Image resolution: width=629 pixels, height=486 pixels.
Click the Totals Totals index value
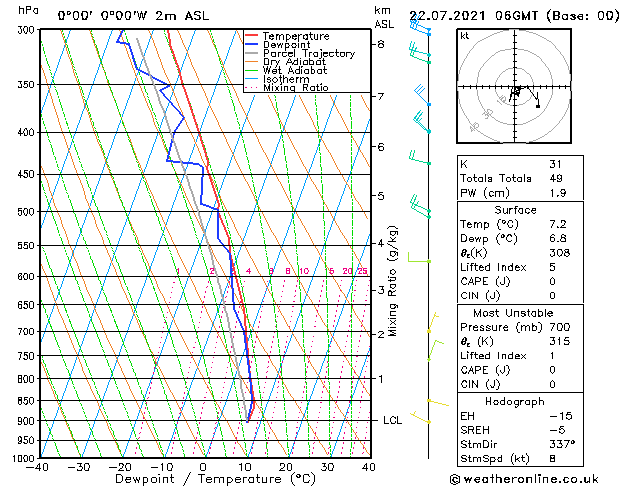point(556,178)
